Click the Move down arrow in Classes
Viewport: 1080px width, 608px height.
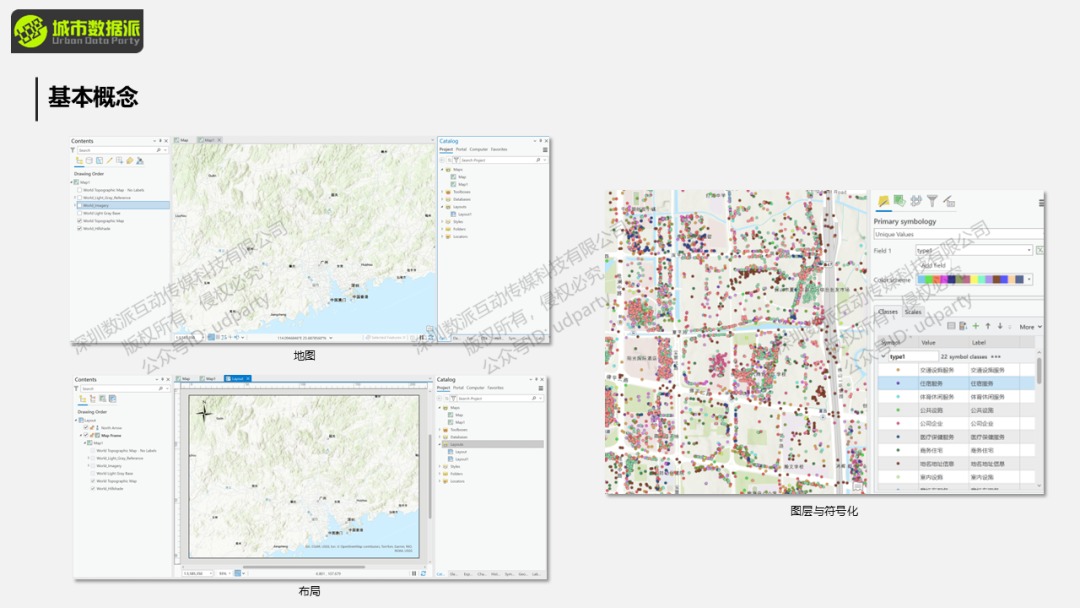click(x=1000, y=326)
